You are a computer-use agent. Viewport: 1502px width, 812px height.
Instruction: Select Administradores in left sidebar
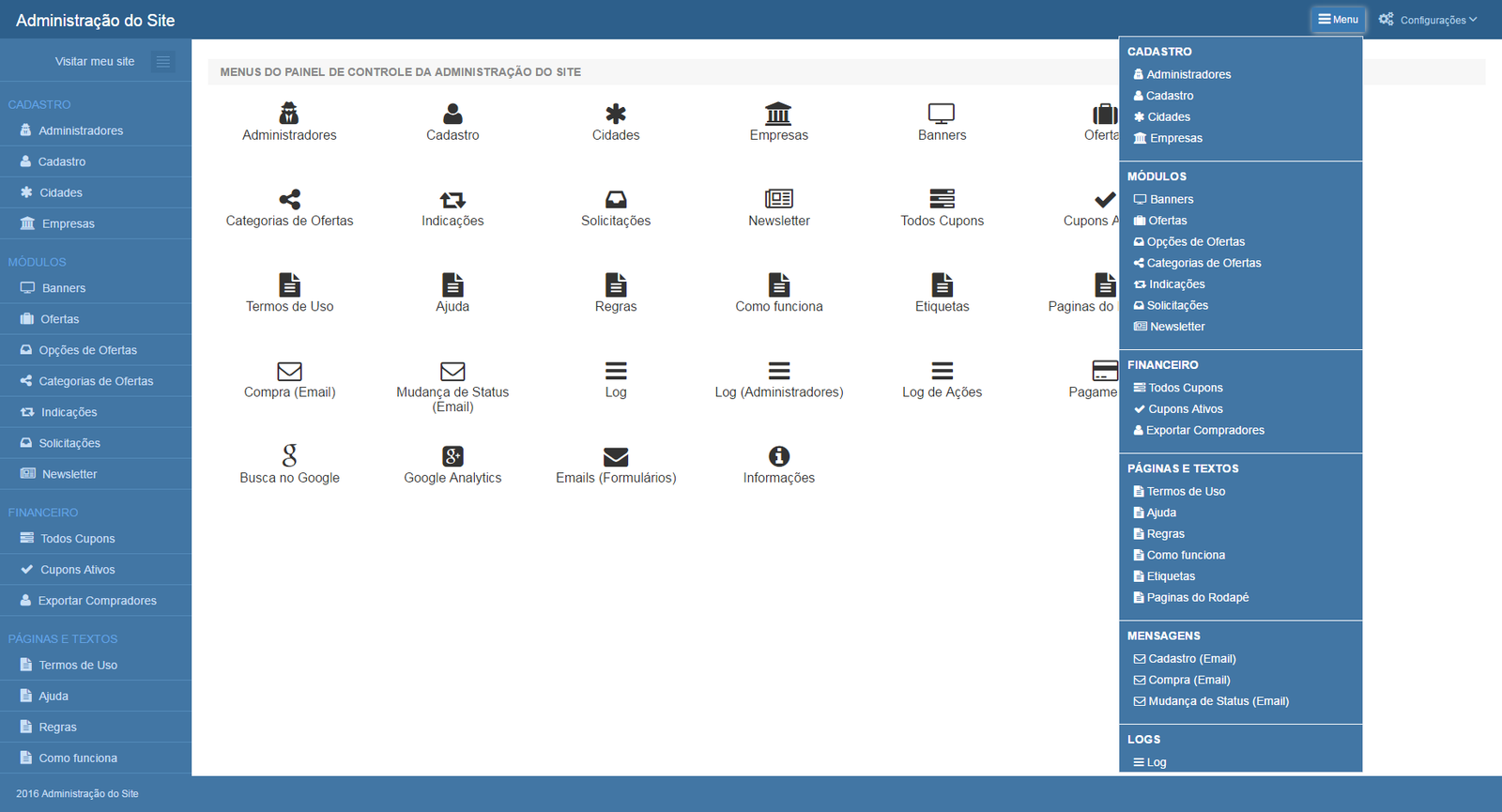[x=96, y=130]
